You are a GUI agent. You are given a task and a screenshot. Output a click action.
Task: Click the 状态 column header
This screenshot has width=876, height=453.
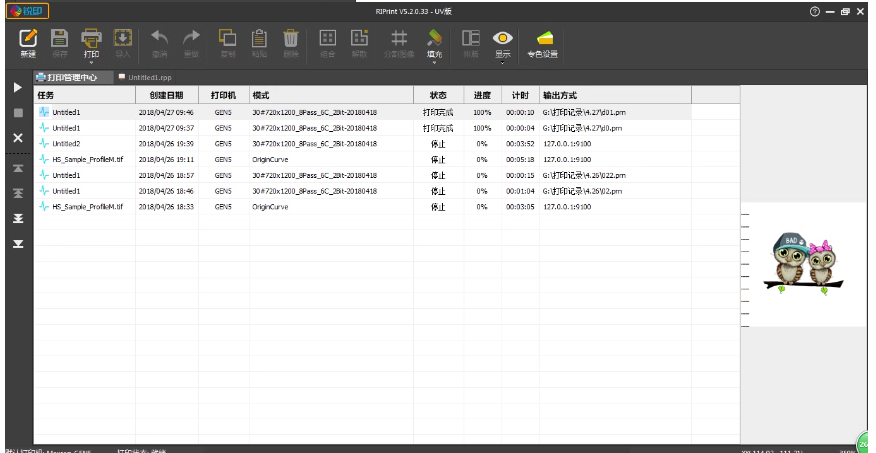[x=439, y=95]
